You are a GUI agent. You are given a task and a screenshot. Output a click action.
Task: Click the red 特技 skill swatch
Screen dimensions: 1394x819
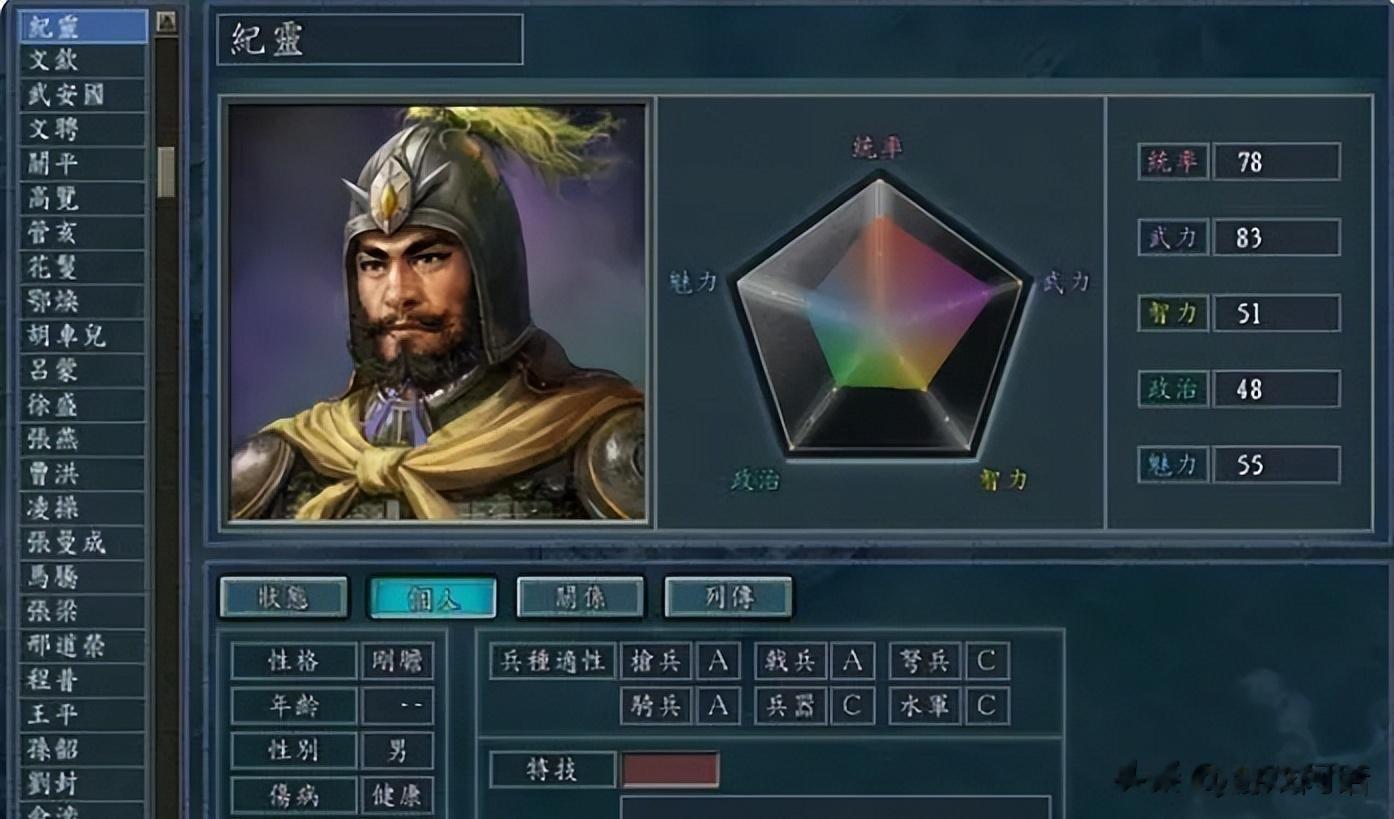click(x=670, y=770)
